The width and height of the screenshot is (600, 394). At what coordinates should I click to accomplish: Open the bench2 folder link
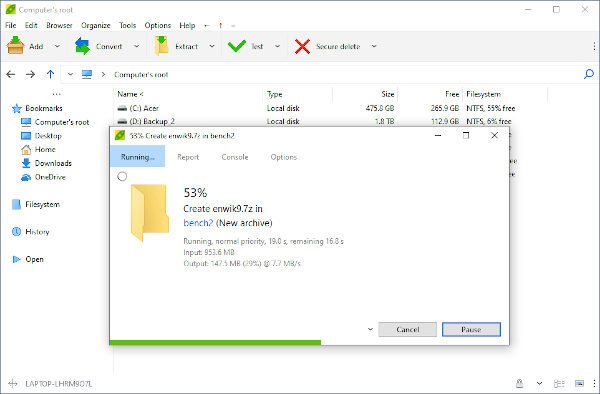198,223
